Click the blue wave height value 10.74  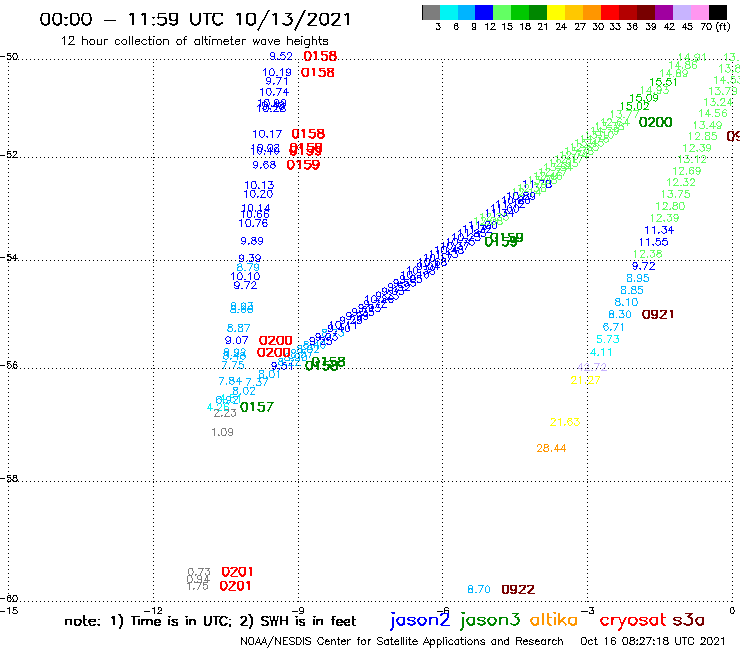[274, 92]
